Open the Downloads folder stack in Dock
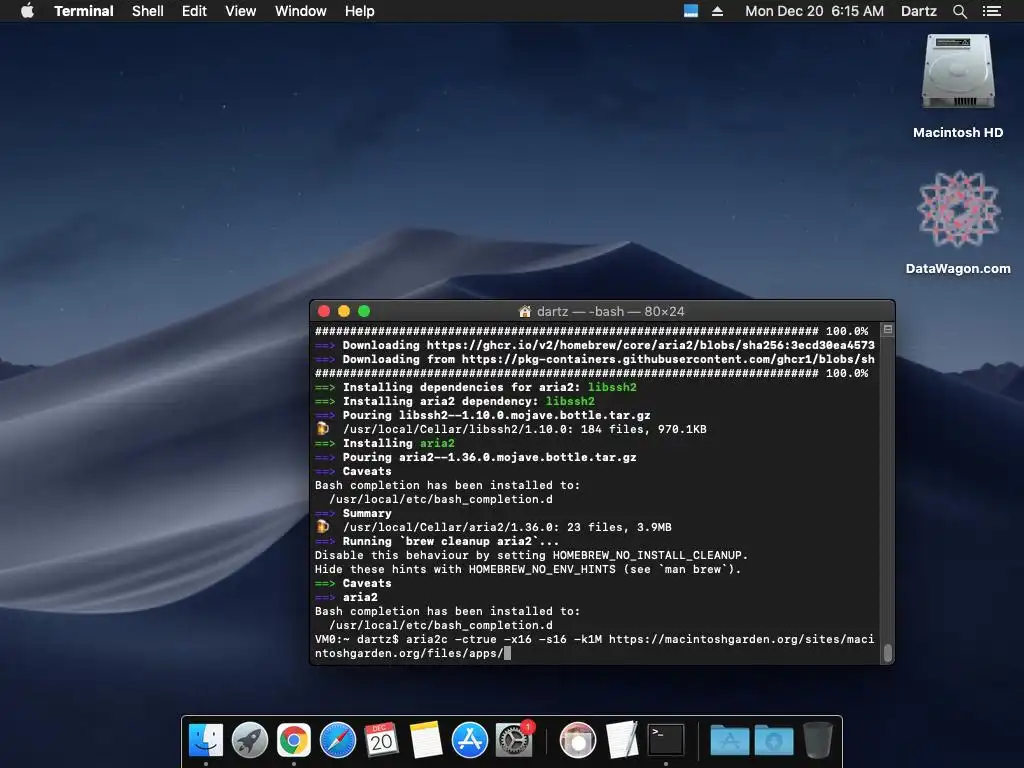The image size is (1024, 768). click(774, 741)
